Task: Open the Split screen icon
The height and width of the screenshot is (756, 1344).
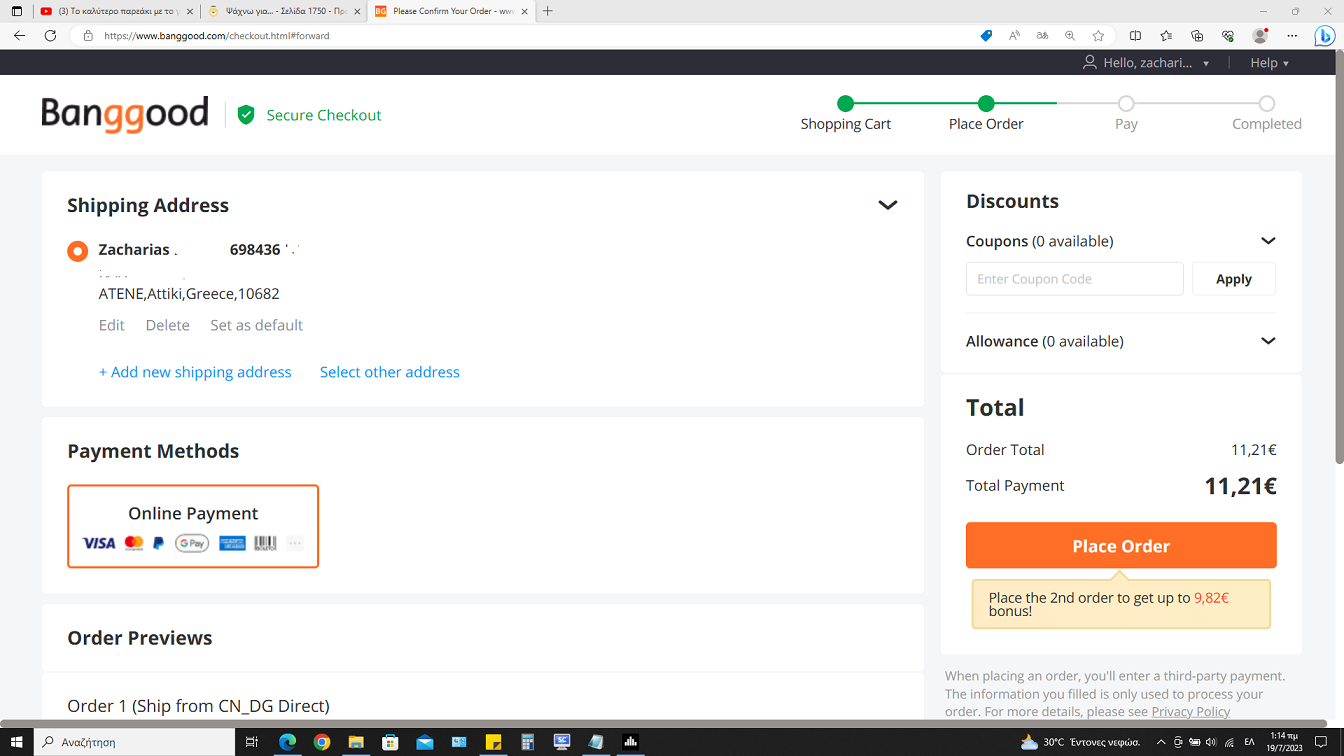Action: 1135,35
